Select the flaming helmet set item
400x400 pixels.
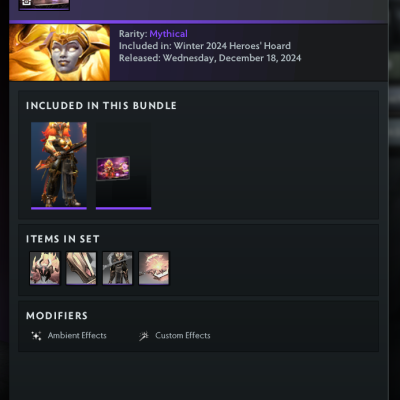pyautogui.click(x=45, y=268)
